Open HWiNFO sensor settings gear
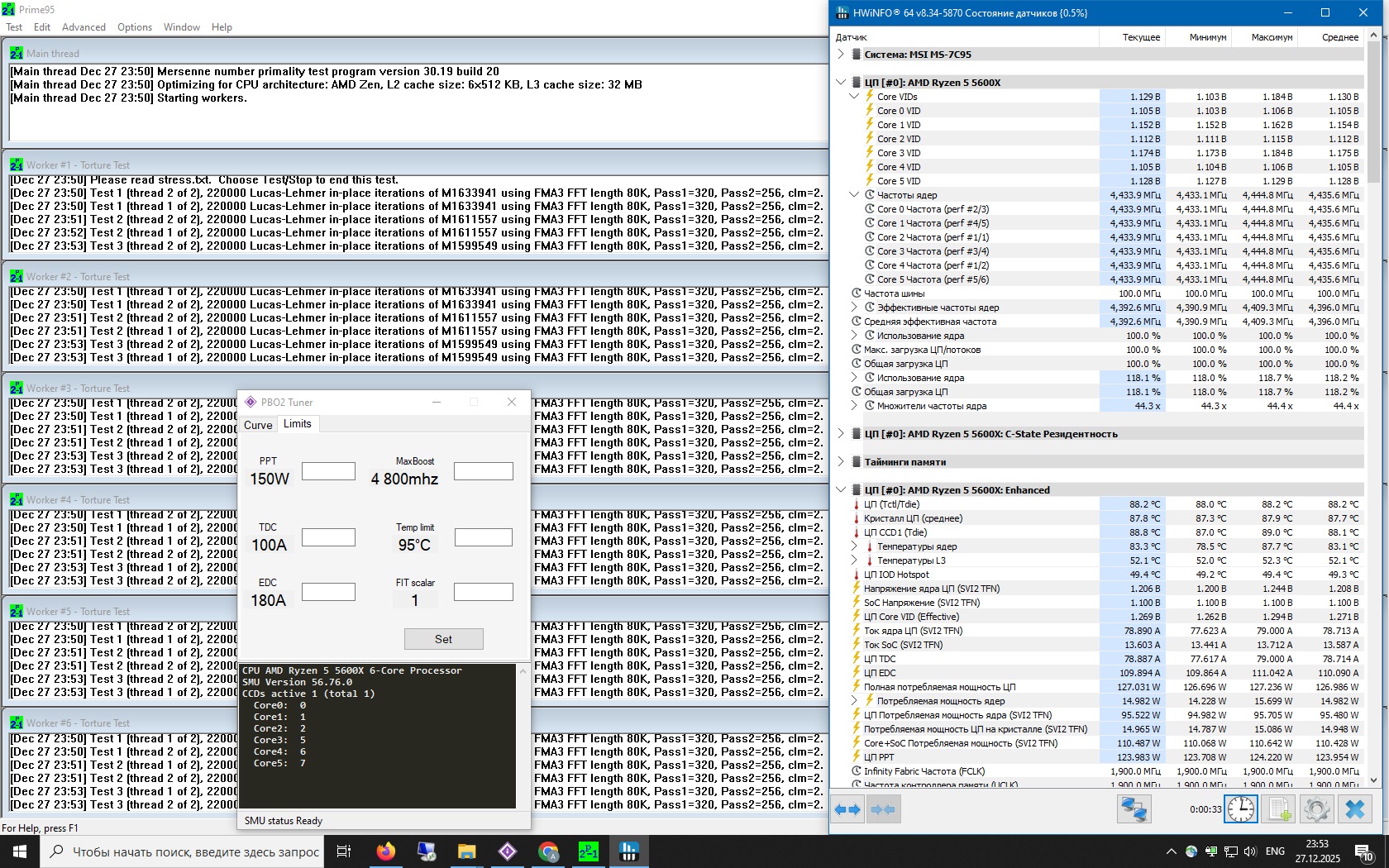 (1316, 809)
